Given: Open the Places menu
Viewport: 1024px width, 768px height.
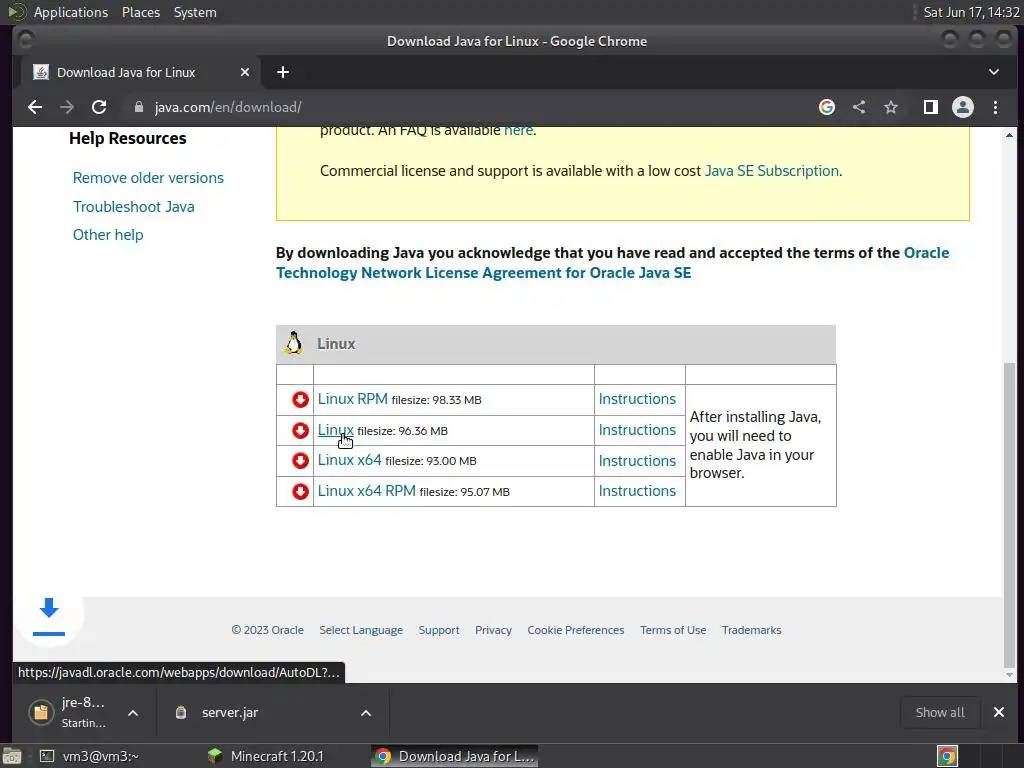Looking at the screenshot, I should pyautogui.click(x=140, y=12).
